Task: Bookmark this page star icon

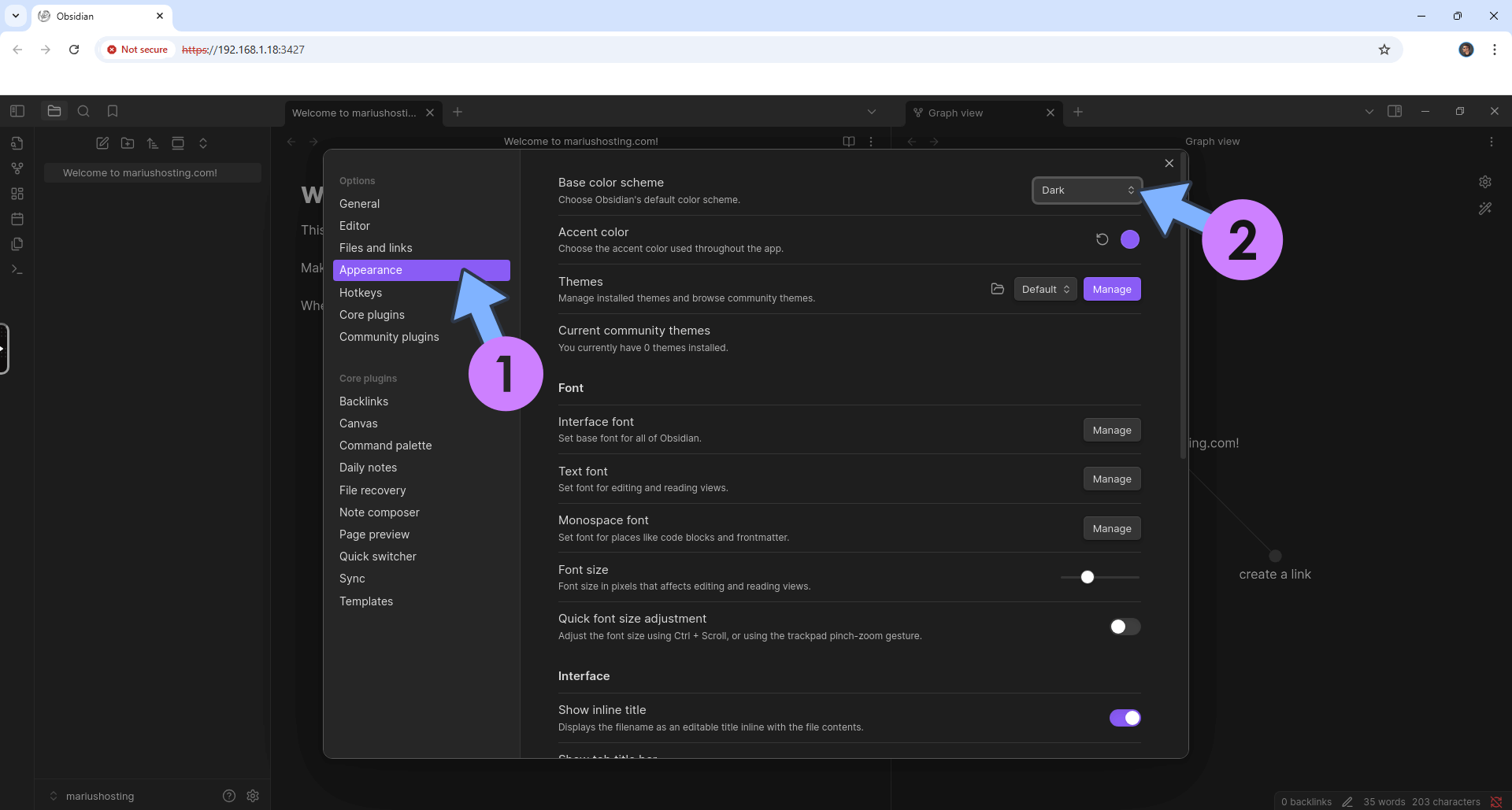Action: 1384,50
